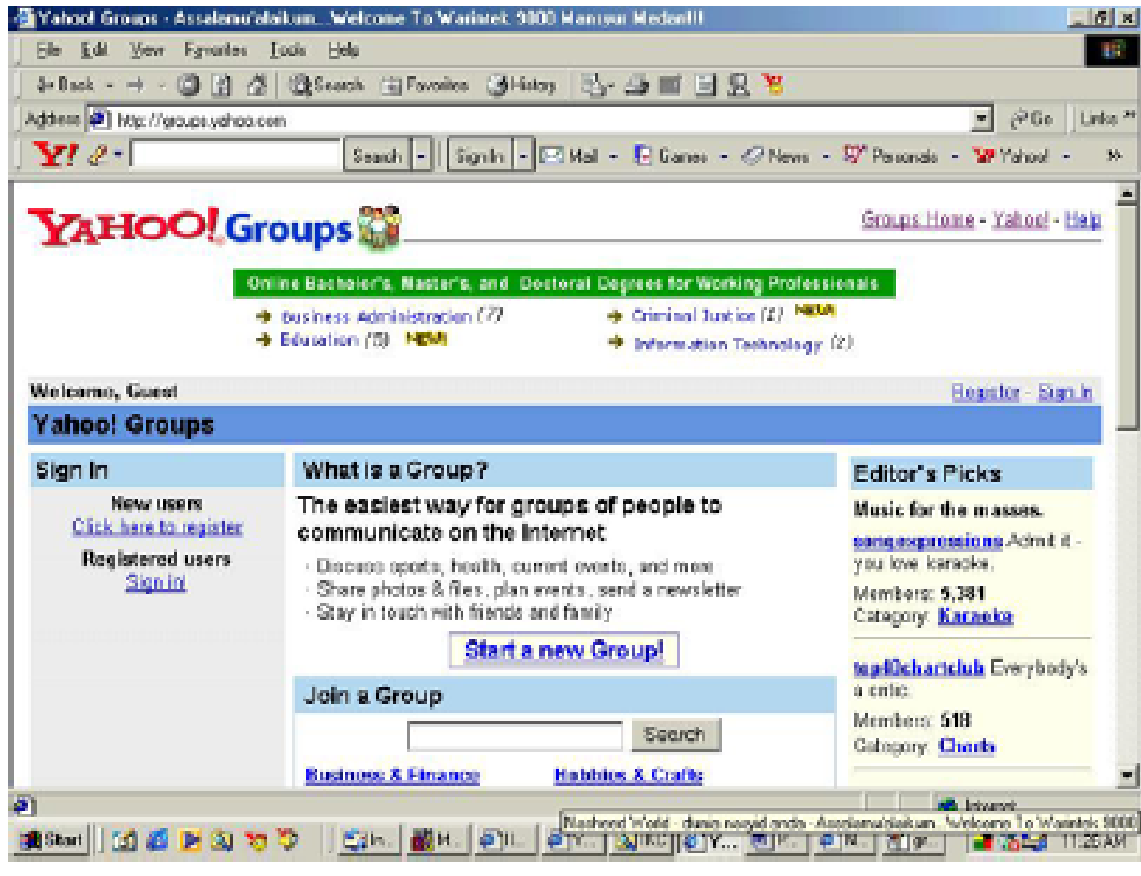The image size is (1141, 876).
Task: Click the 'Click here to register' link
Action: click(x=157, y=526)
